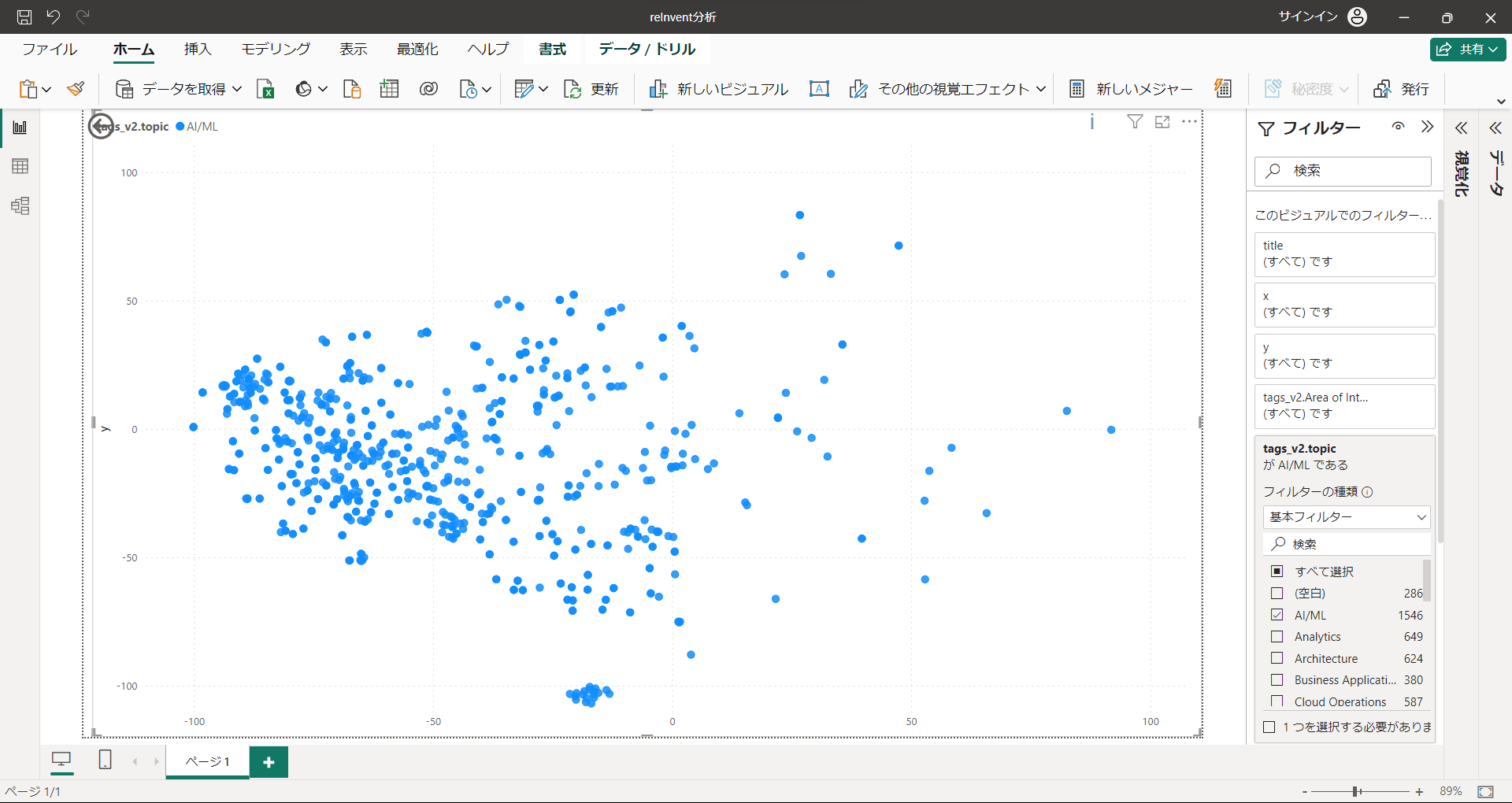Open the モデリング ribbon tab
The width and height of the screenshot is (1512, 803).
276,49
